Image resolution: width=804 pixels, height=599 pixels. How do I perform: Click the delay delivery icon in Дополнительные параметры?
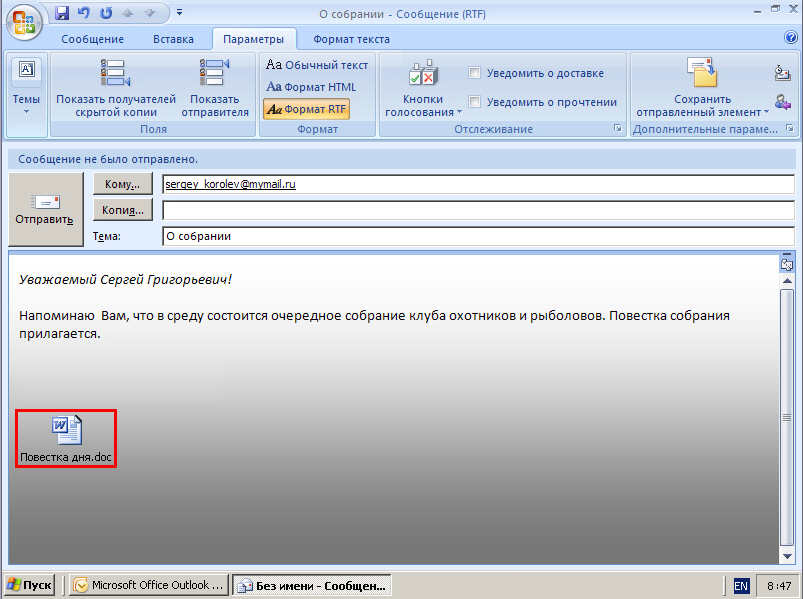pyautogui.click(x=782, y=73)
